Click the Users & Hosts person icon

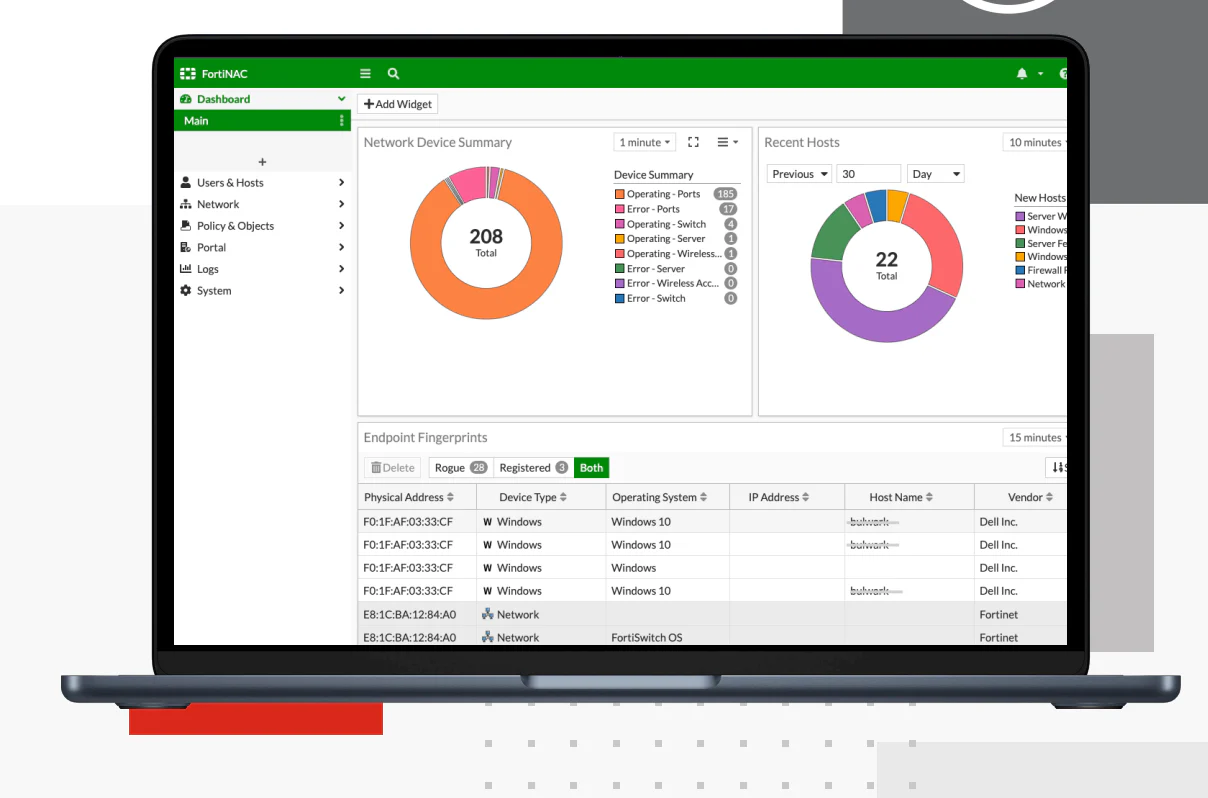click(x=186, y=183)
